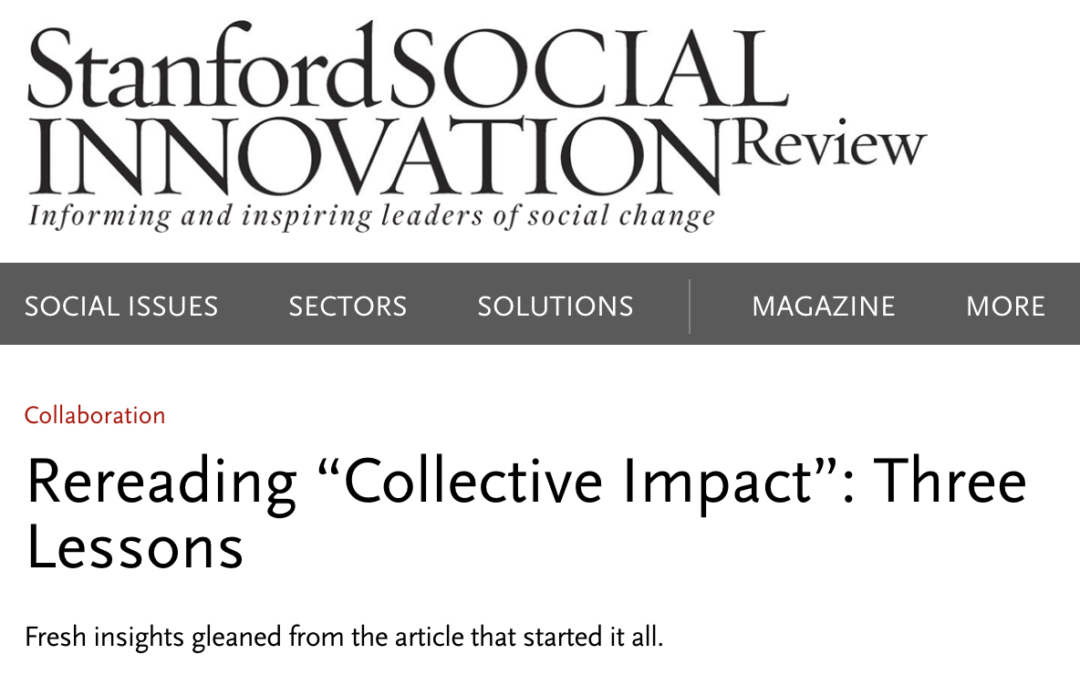Click SOCIAL ISSUES at the navigation bar's left
The width and height of the screenshot is (1080, 675).
(122, 305)
